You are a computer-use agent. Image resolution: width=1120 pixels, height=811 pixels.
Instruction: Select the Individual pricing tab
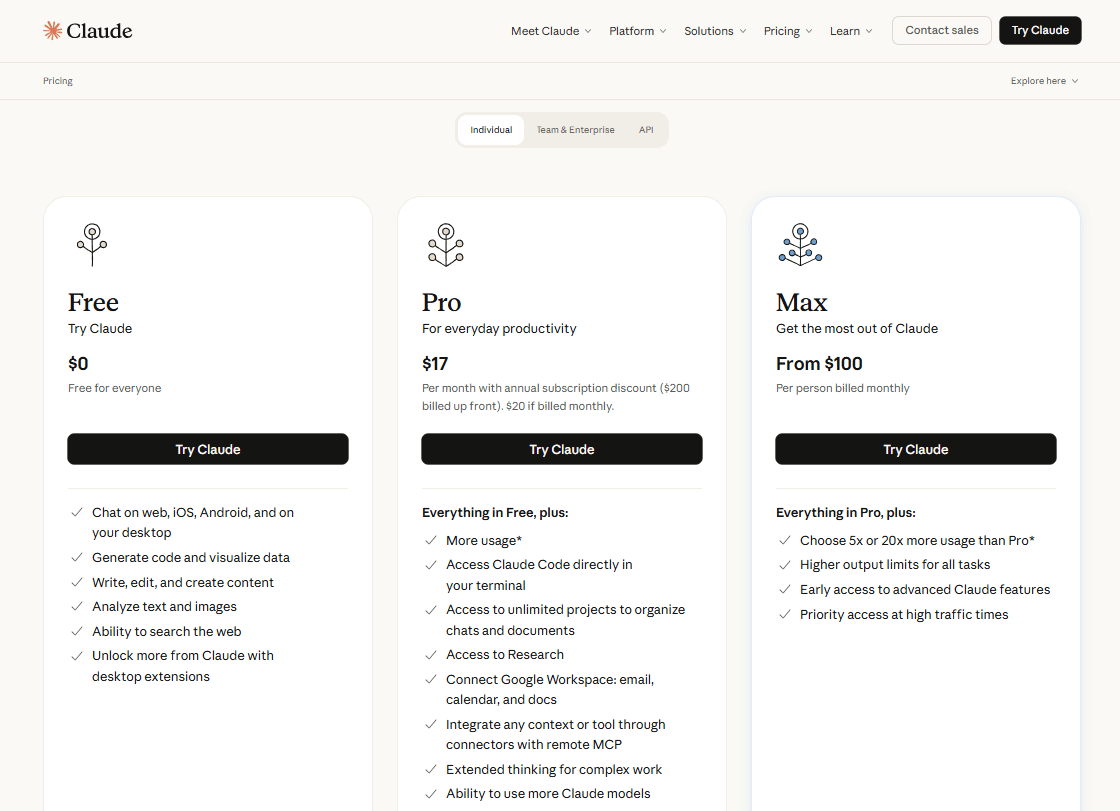click(491, 130)
